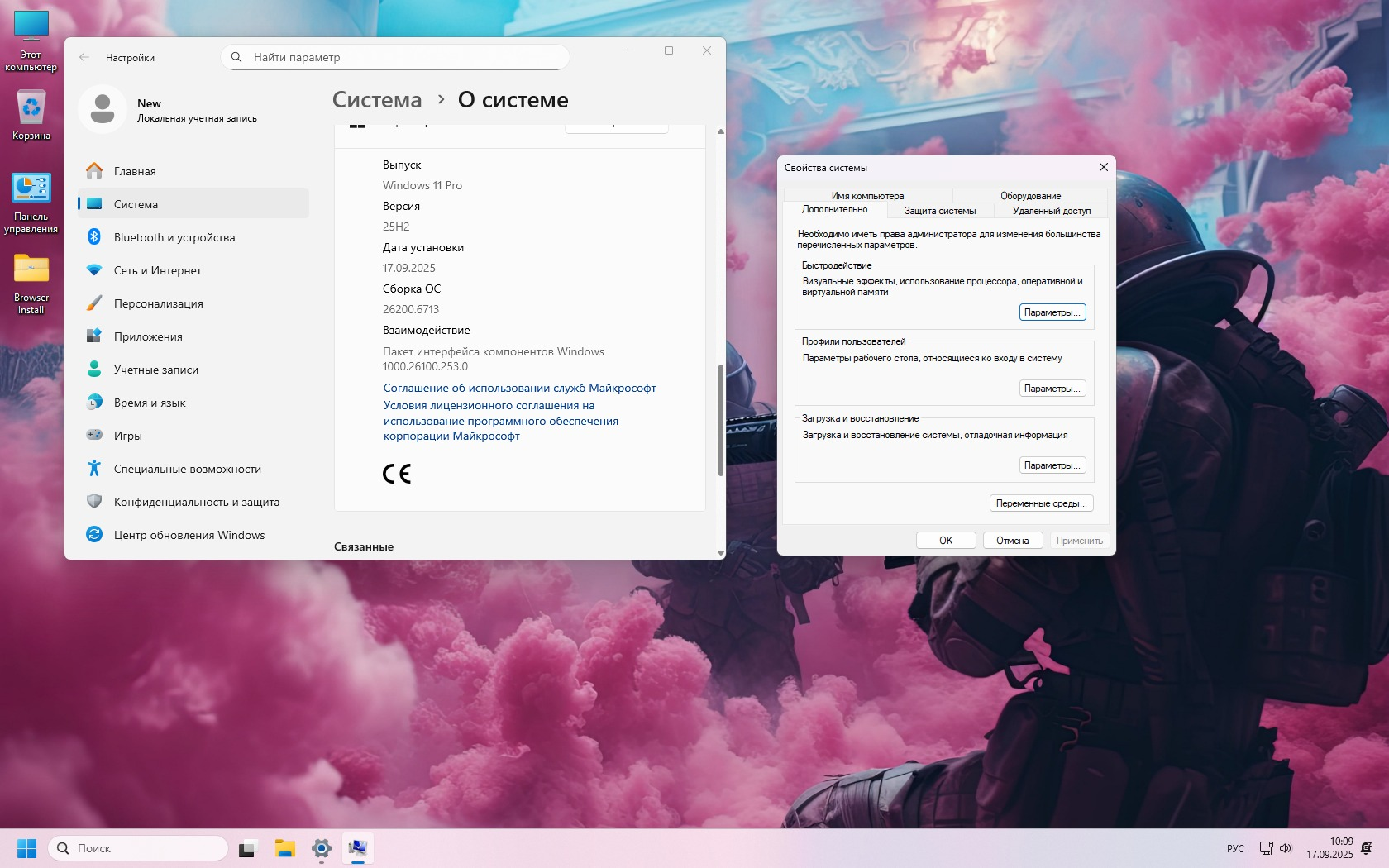Open File Explorer from taskbar
The image size is (1389, 868).
(x=285, y=848)
